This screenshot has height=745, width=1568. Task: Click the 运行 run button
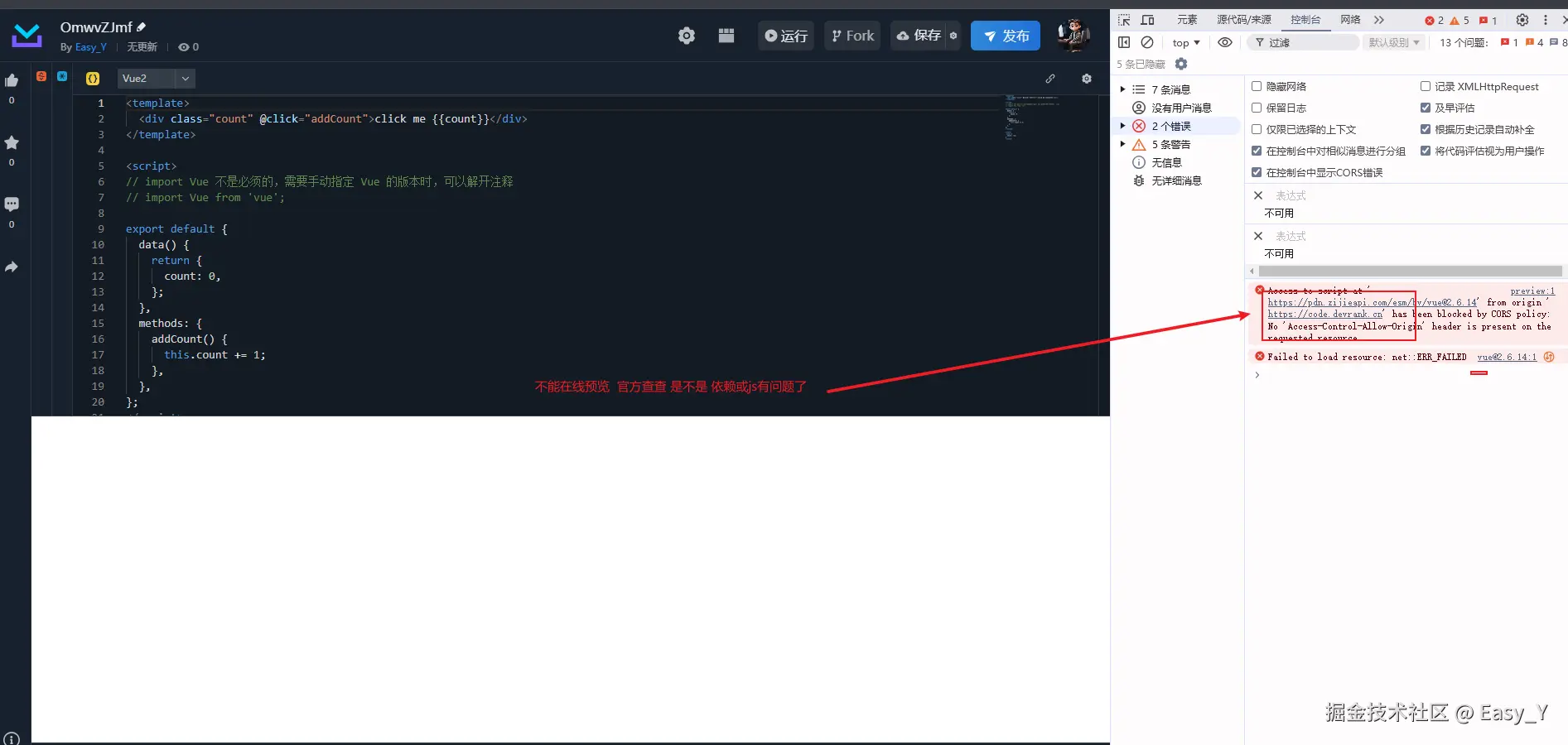(786, 36)
